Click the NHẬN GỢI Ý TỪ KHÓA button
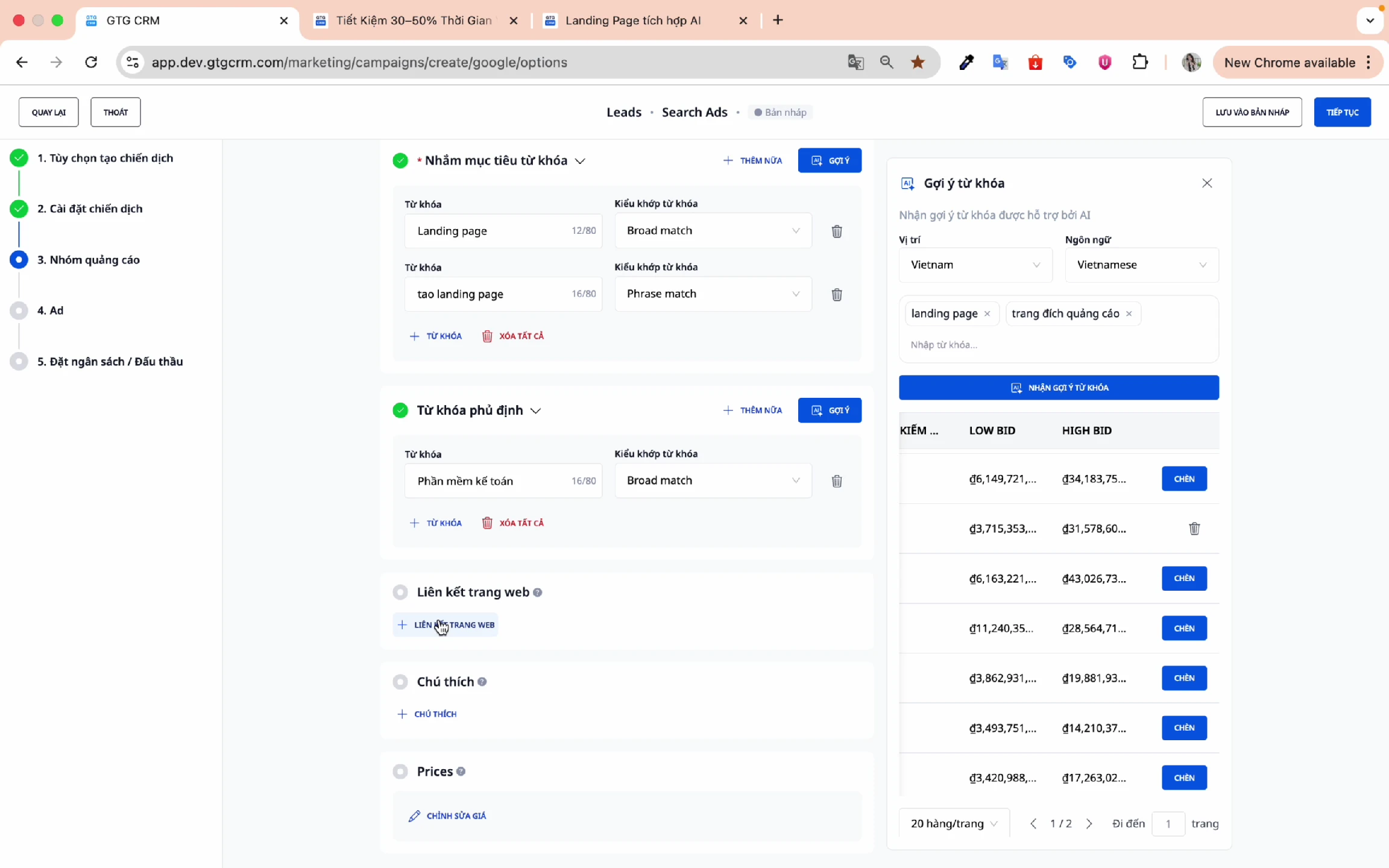Viewport: 1389px width, 868px height. point(1059,388)
